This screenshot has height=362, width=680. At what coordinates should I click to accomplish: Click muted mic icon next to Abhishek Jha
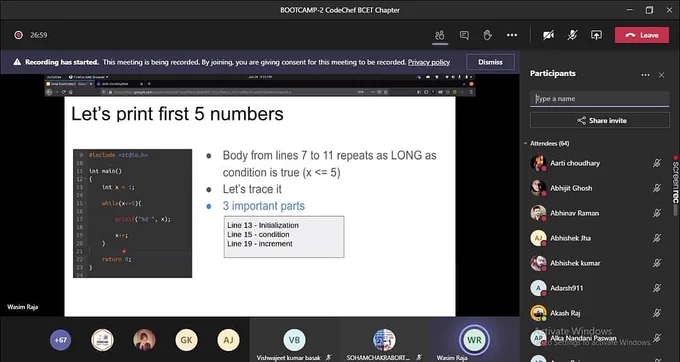(657, 238)
